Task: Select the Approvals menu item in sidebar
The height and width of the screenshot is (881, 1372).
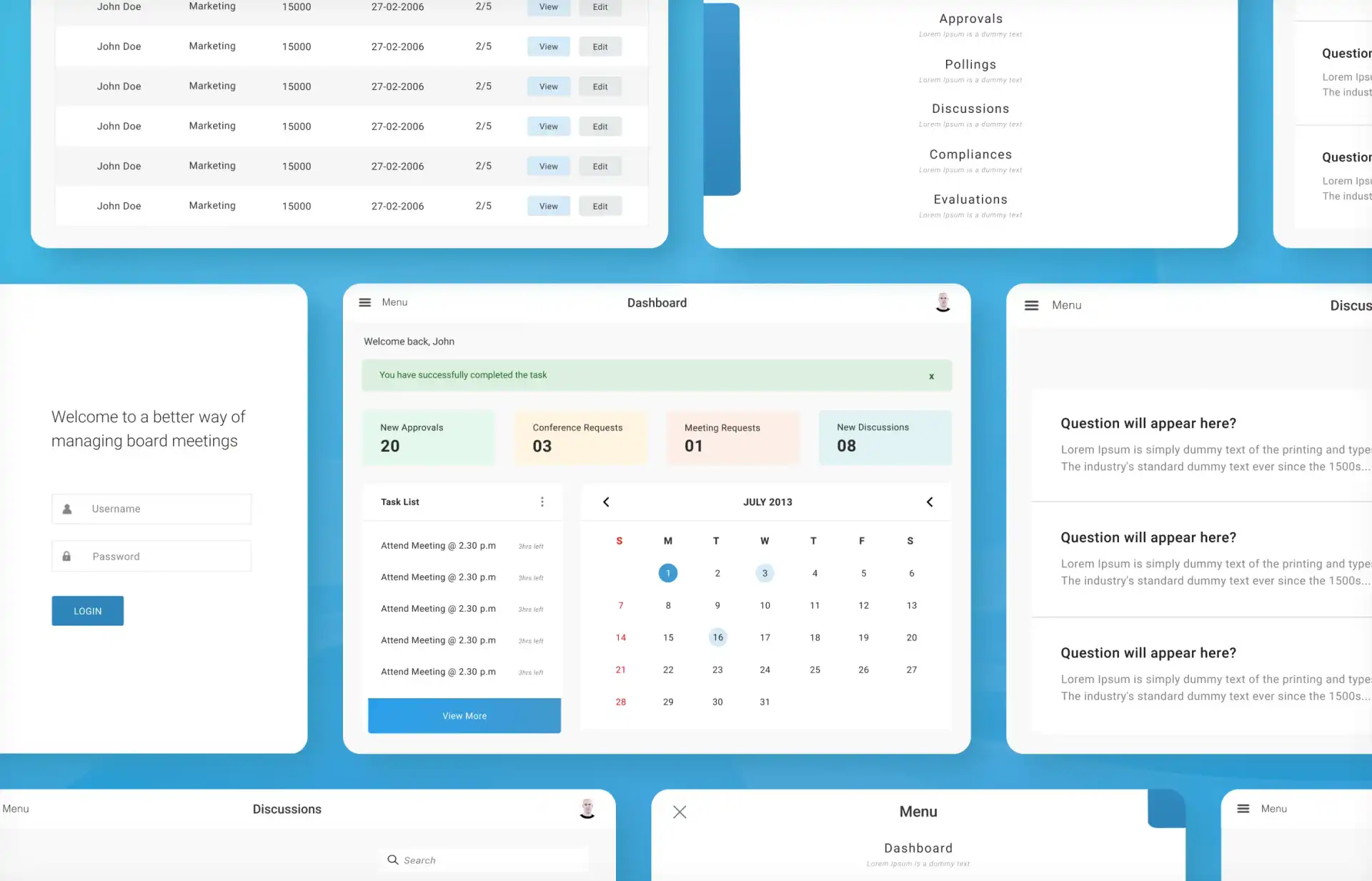Action: click(970, 18)
